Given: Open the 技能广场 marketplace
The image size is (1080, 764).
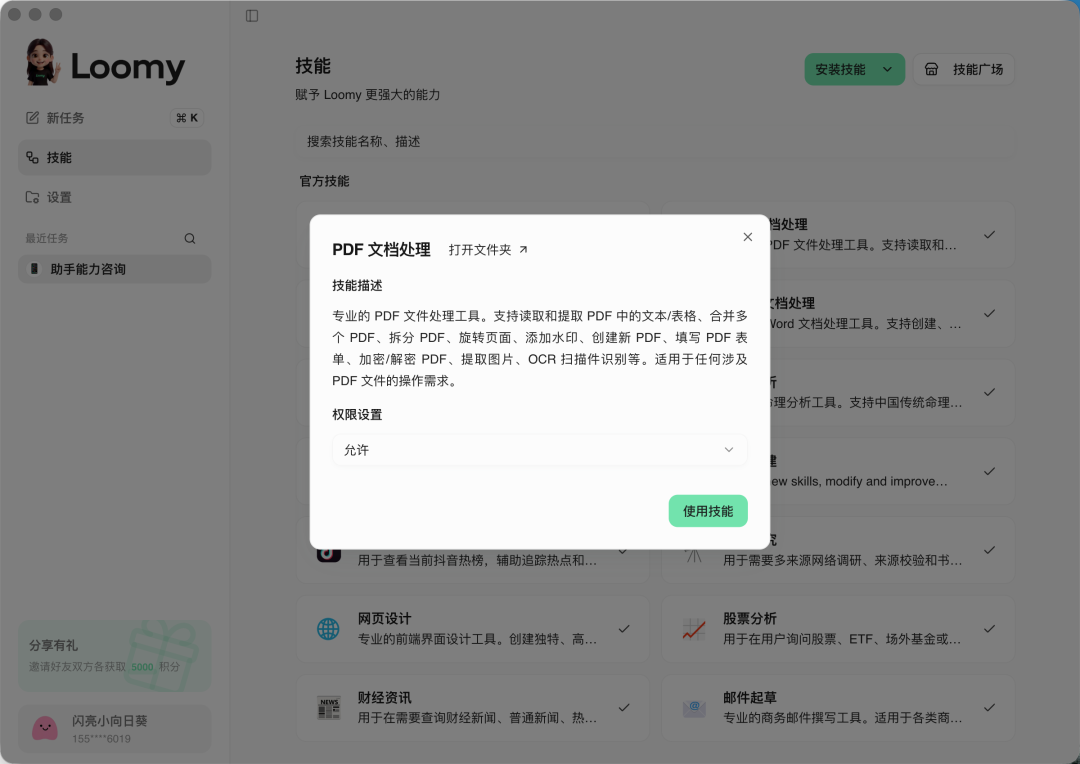Looking at the screenshot, I should pyautogui.click(x=964, y=69).
